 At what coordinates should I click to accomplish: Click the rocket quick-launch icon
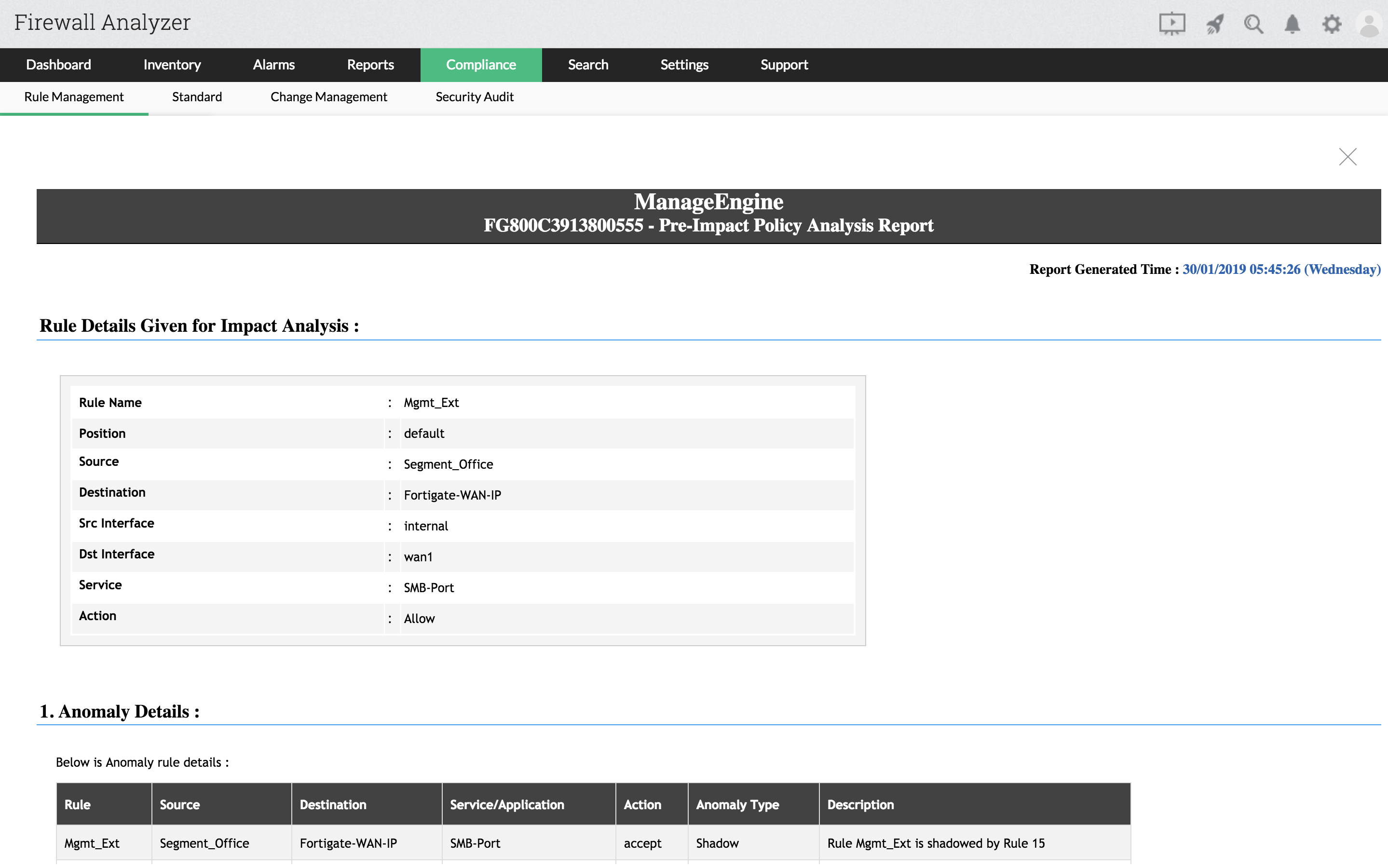click(x=1213, y=24)
